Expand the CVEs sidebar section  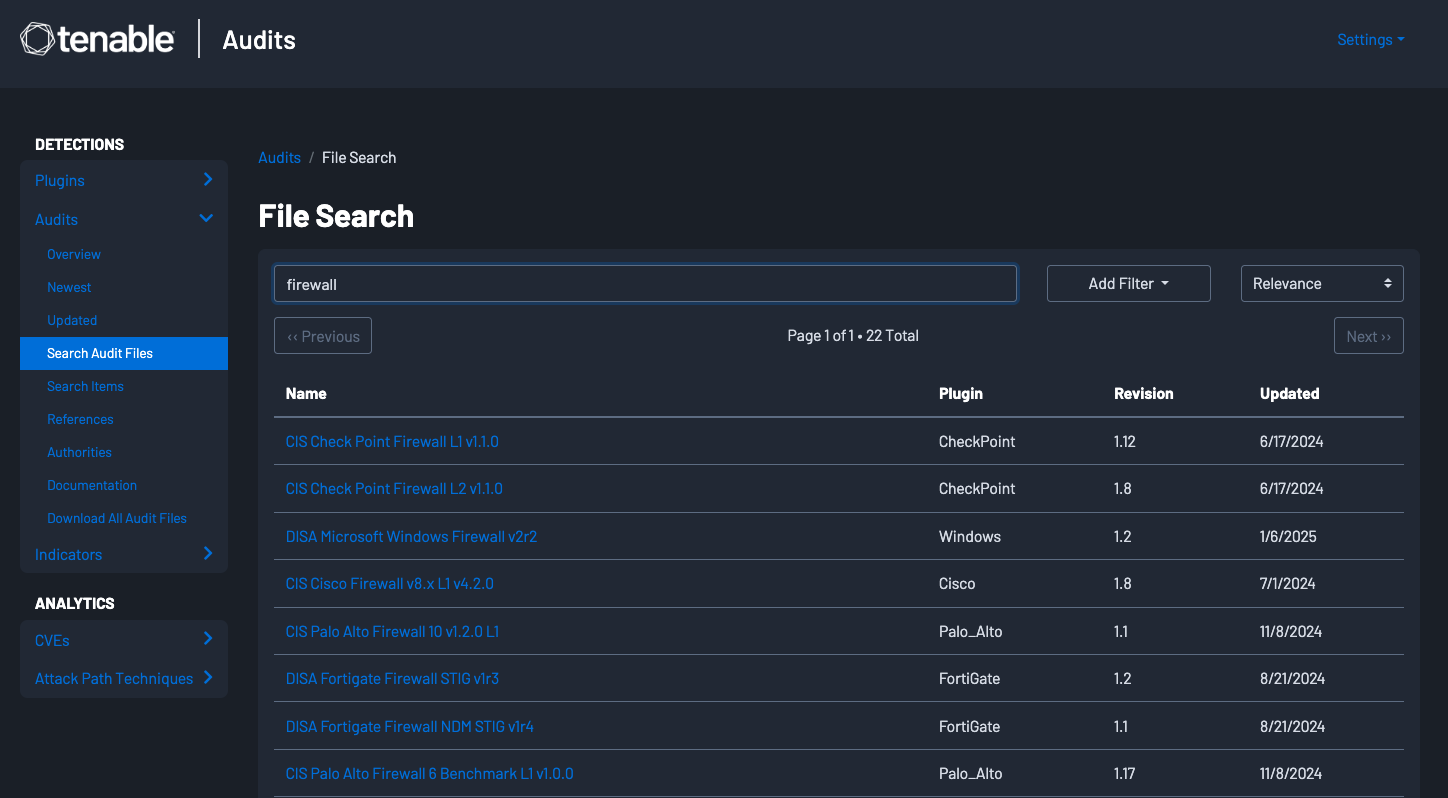207,640
